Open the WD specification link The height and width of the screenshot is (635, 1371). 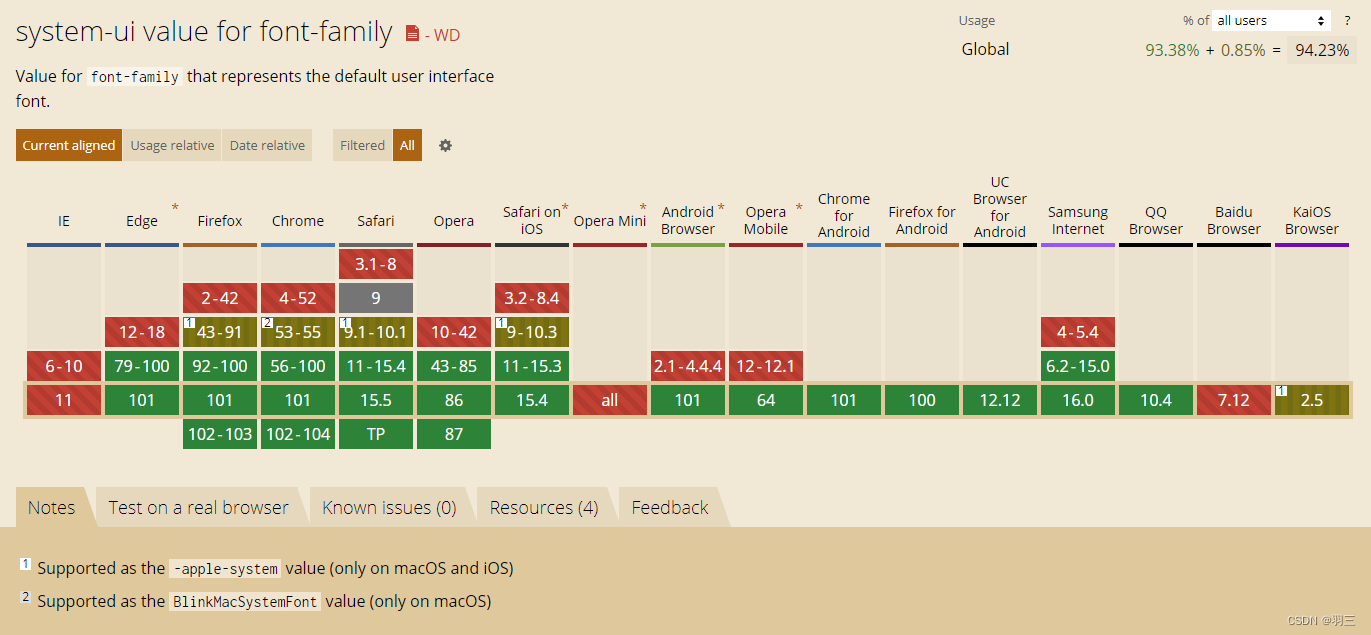[x=445, y=34]
